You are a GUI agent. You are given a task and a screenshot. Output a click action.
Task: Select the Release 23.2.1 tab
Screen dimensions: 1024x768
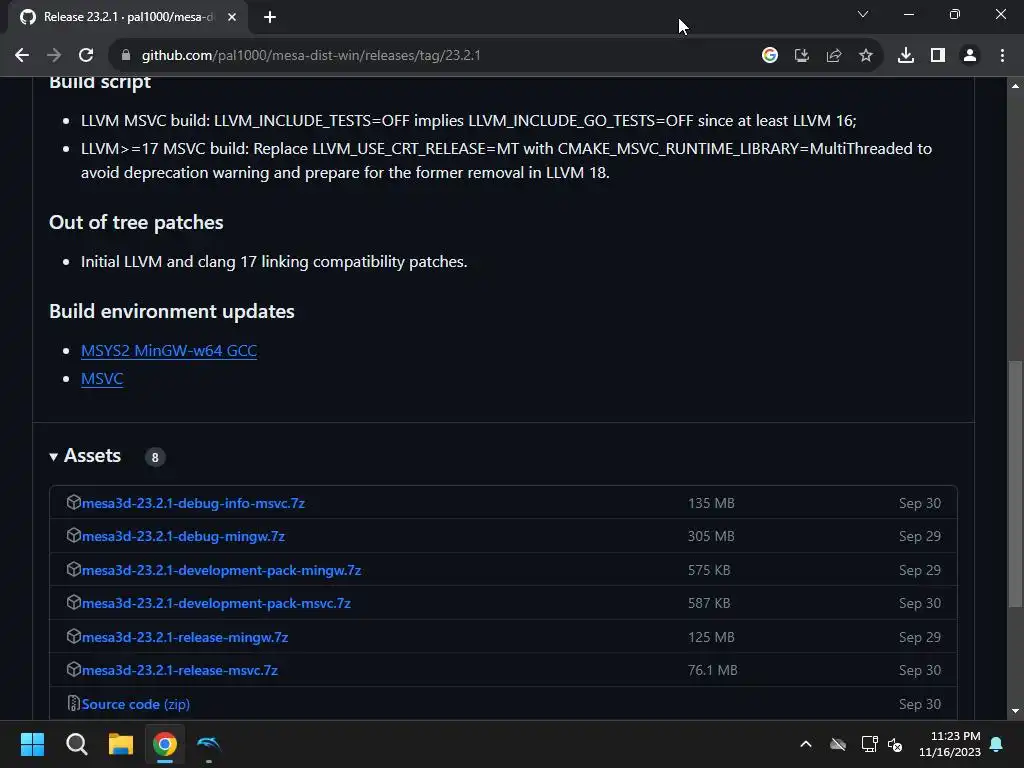pyautogui.click(x=128, y=17)
